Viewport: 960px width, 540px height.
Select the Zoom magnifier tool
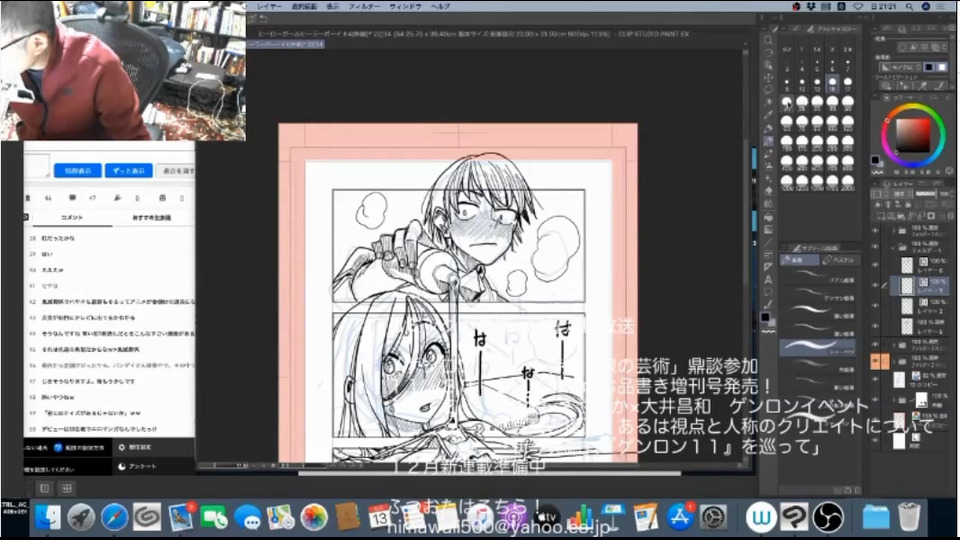(x=768, y=40)
